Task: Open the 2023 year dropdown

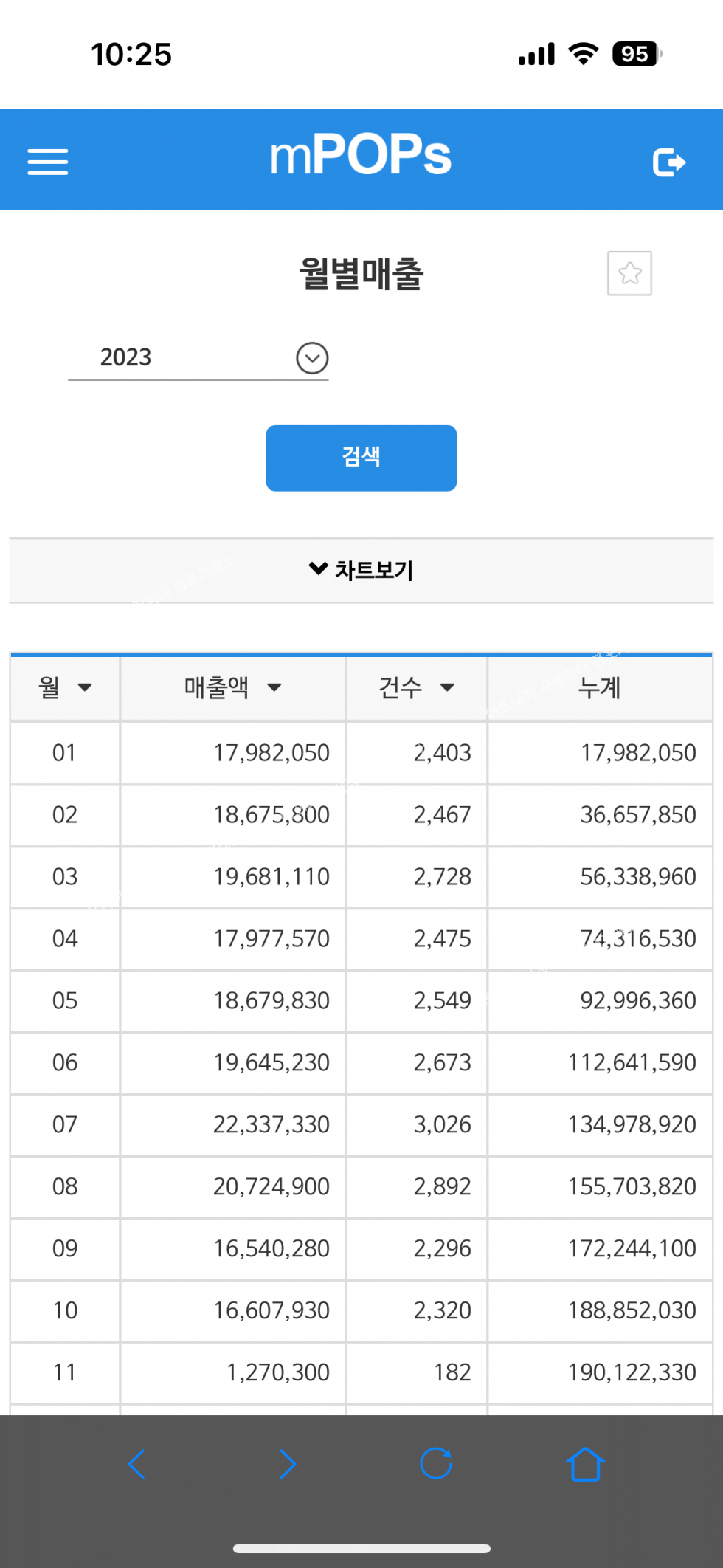Action: point(311,358)
